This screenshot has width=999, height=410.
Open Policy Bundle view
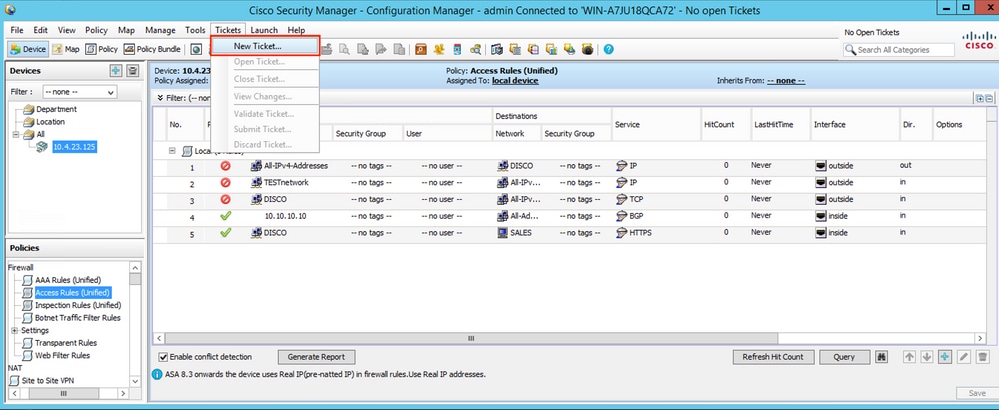pos(152,49)
